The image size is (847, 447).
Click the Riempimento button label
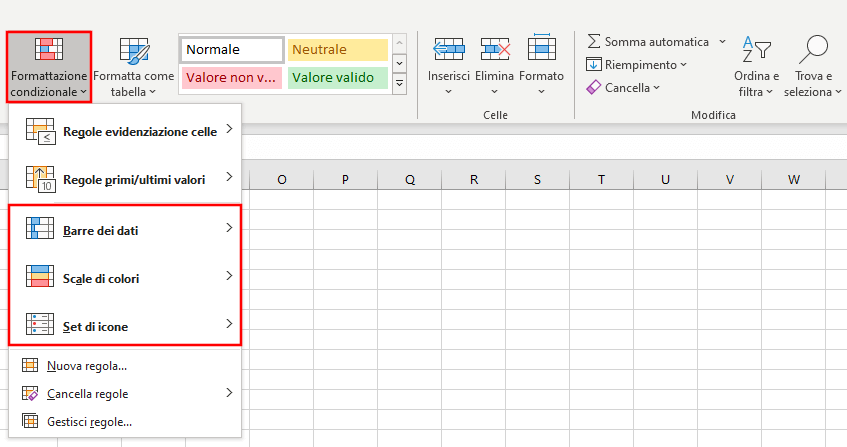coord(641,65)
